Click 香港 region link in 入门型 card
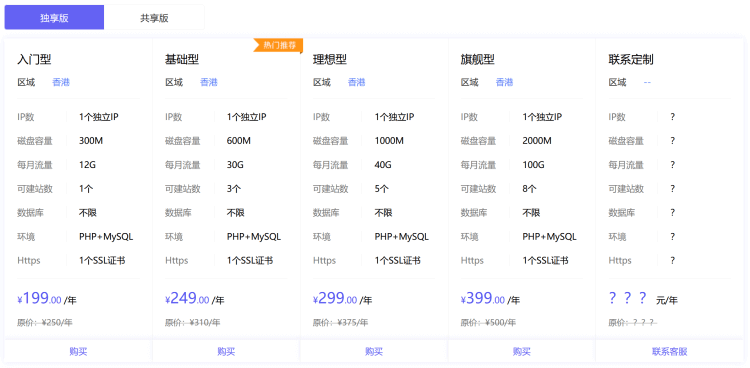Screen dimensions: 750x368 (61, 82)
